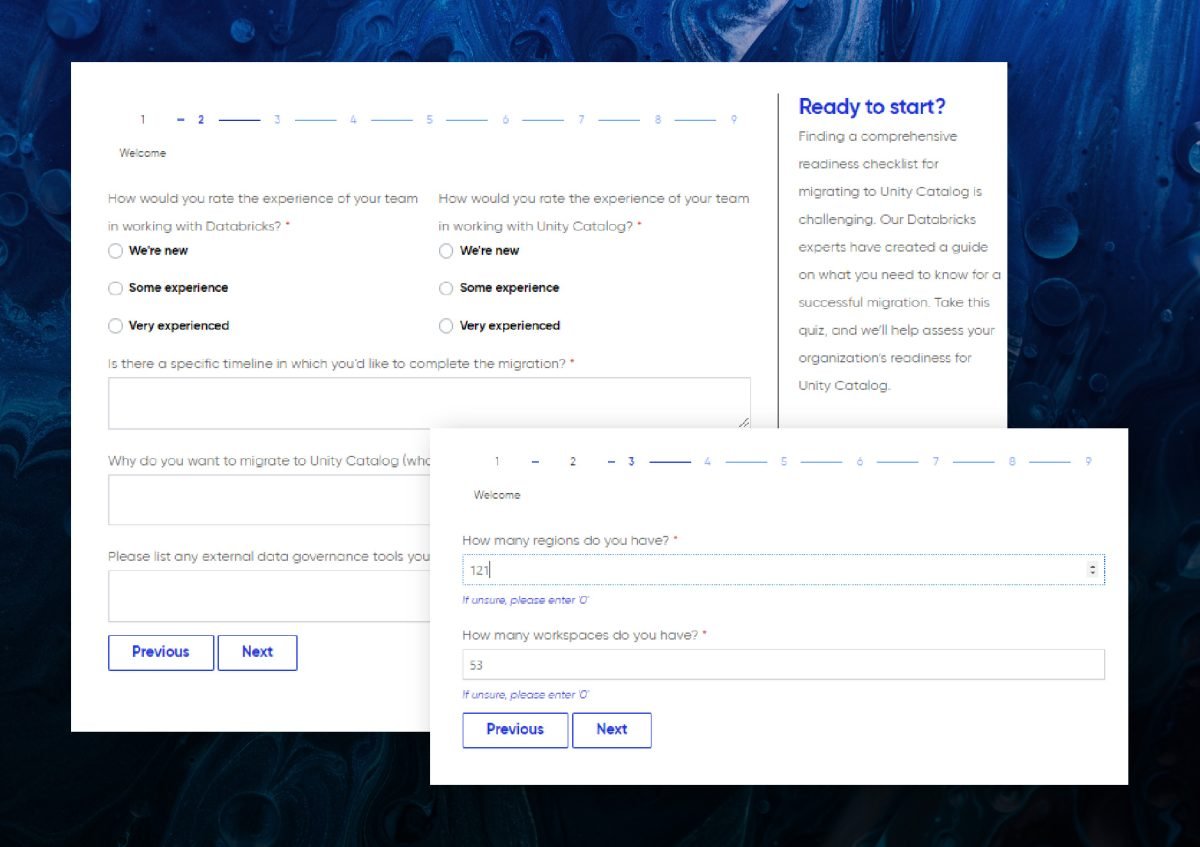The width and height of the screenshot is (1200, 847).
Task: Focus the workspaces field showing 53
Action: 783,665
